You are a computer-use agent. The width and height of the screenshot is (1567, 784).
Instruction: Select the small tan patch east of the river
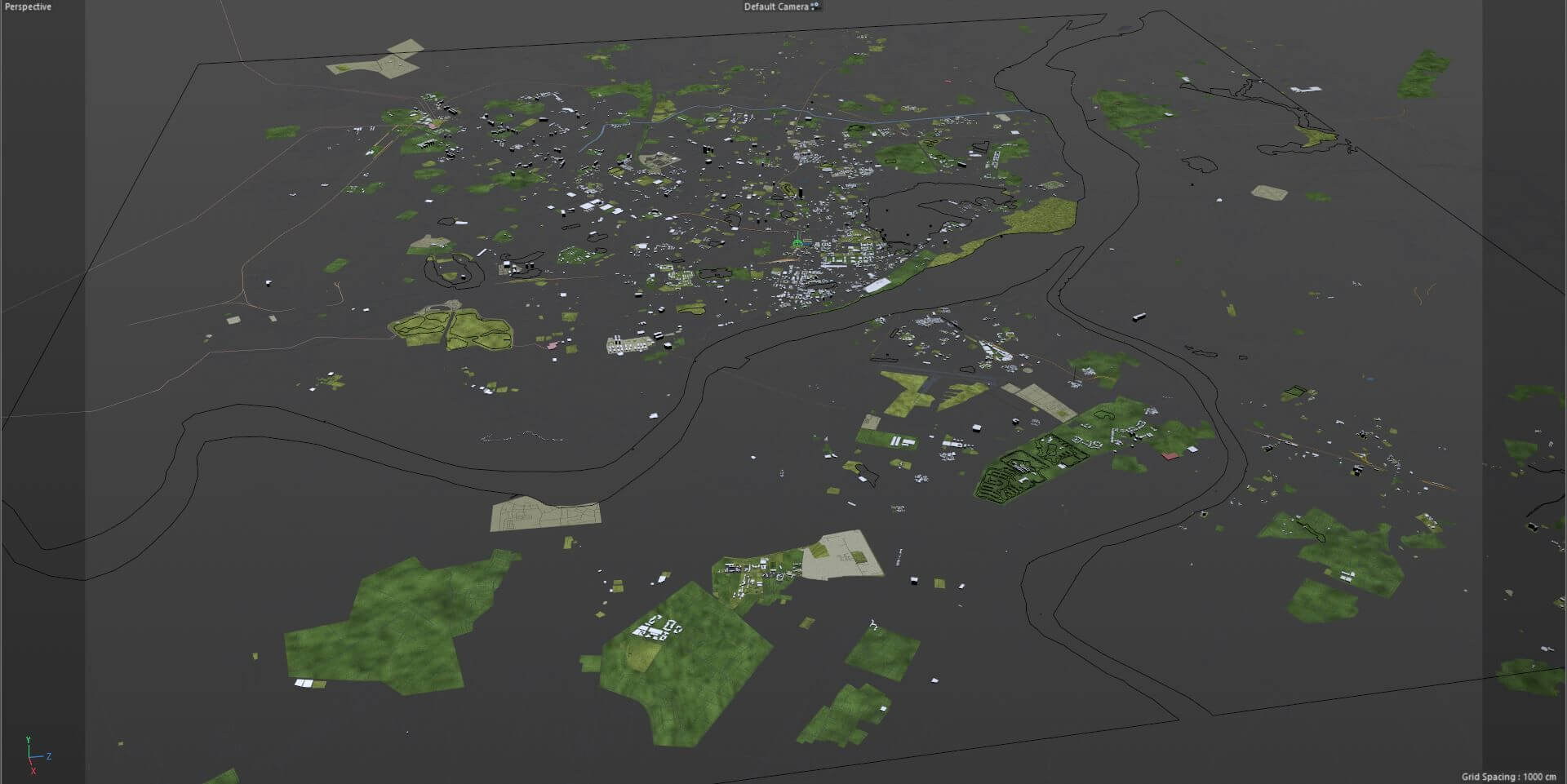pyautogui.click(x=1269, y=193)
